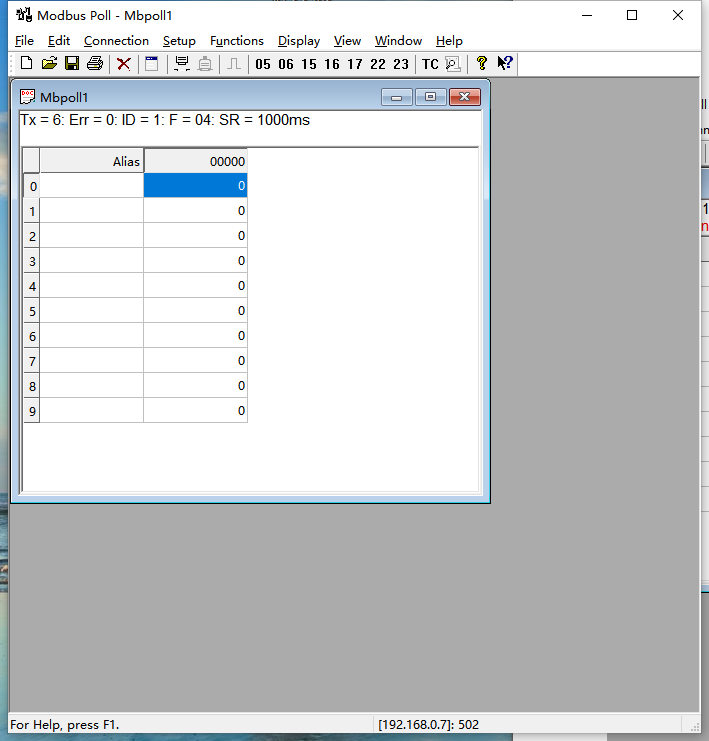Click the Connect toolbar icon
Screen dimensions: 709x741
pos(182,64)
